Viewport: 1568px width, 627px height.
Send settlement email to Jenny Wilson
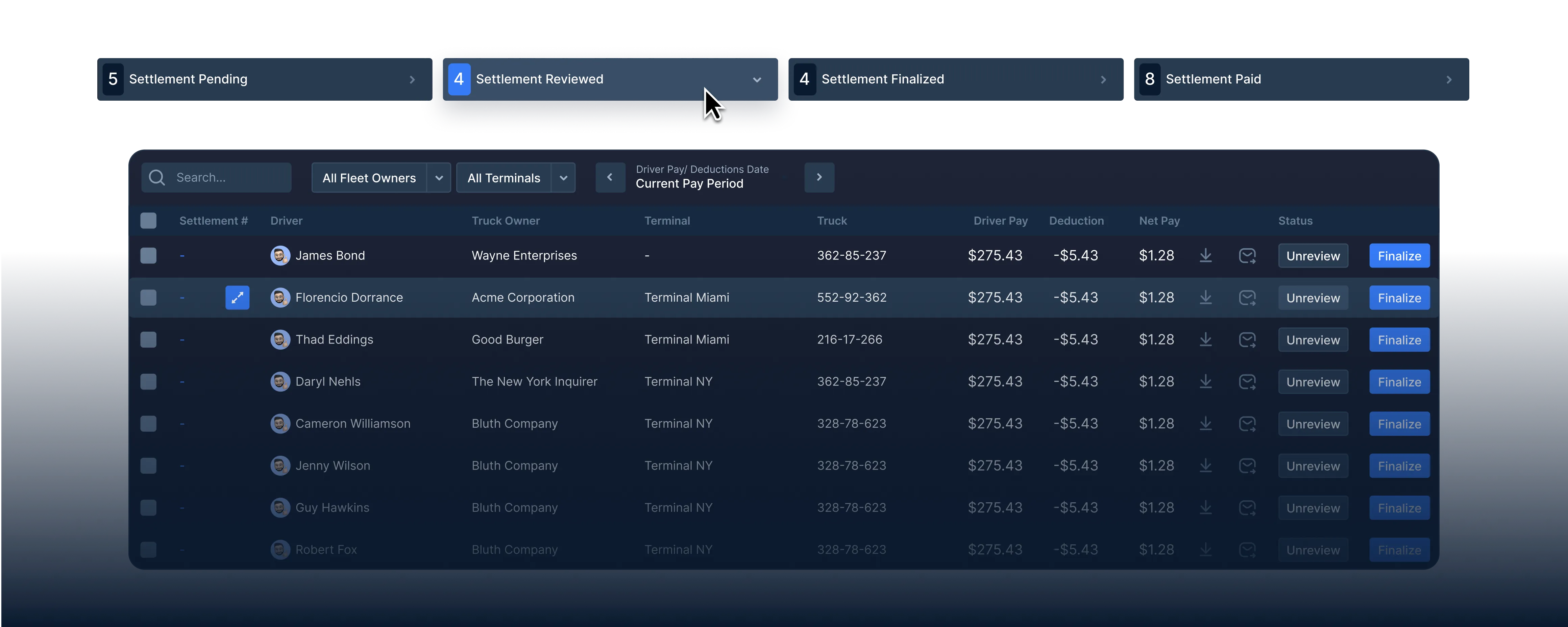1247,466
